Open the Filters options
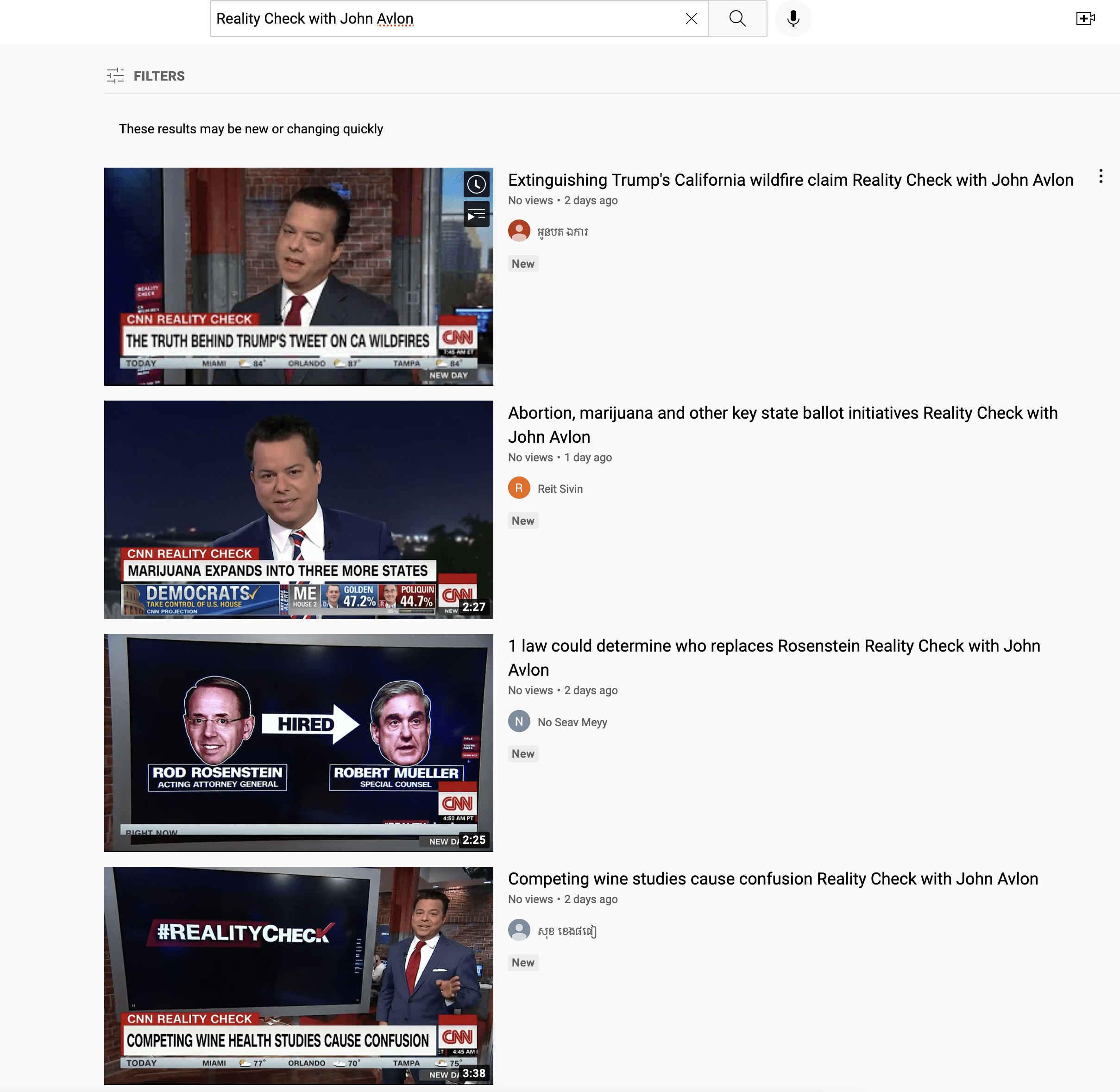 (146, 75)
